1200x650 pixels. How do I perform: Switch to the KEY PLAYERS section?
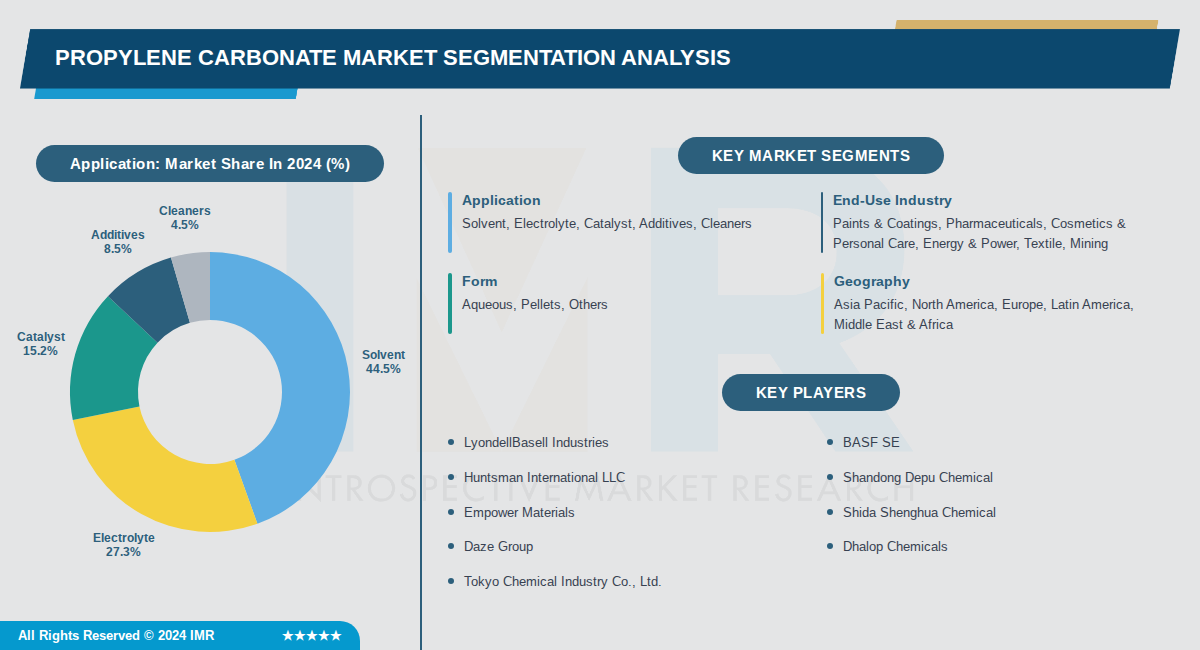point(810,392)
